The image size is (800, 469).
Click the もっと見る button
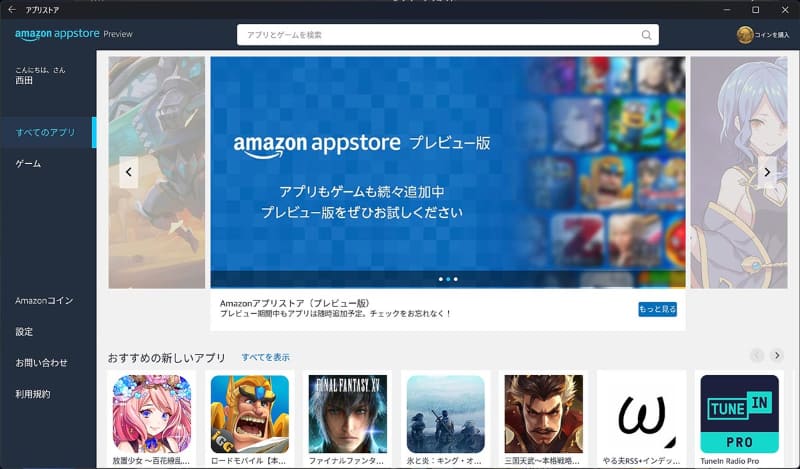click(657, 309)
